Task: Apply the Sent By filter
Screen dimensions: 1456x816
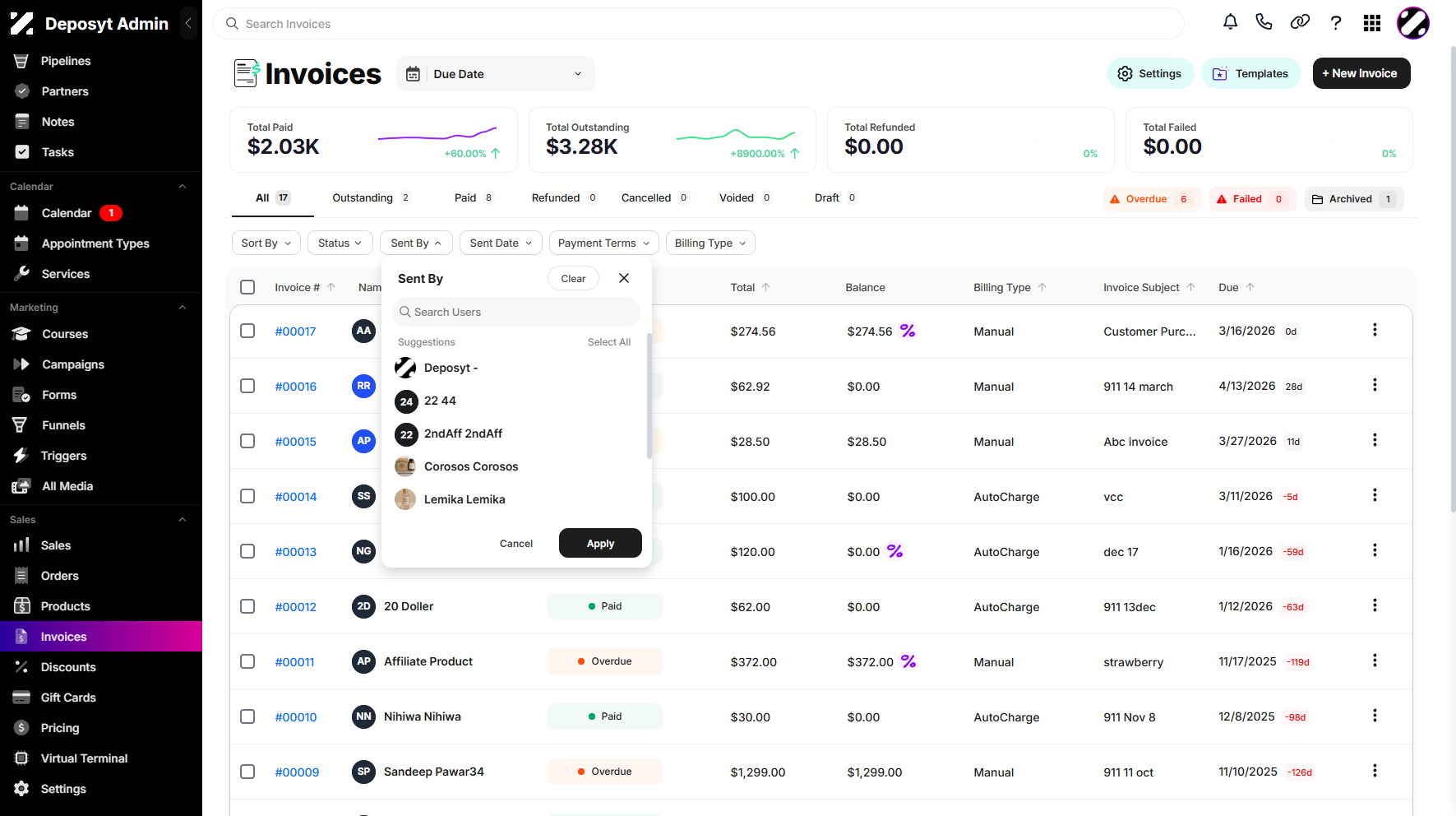Action: tap(600, 543)
